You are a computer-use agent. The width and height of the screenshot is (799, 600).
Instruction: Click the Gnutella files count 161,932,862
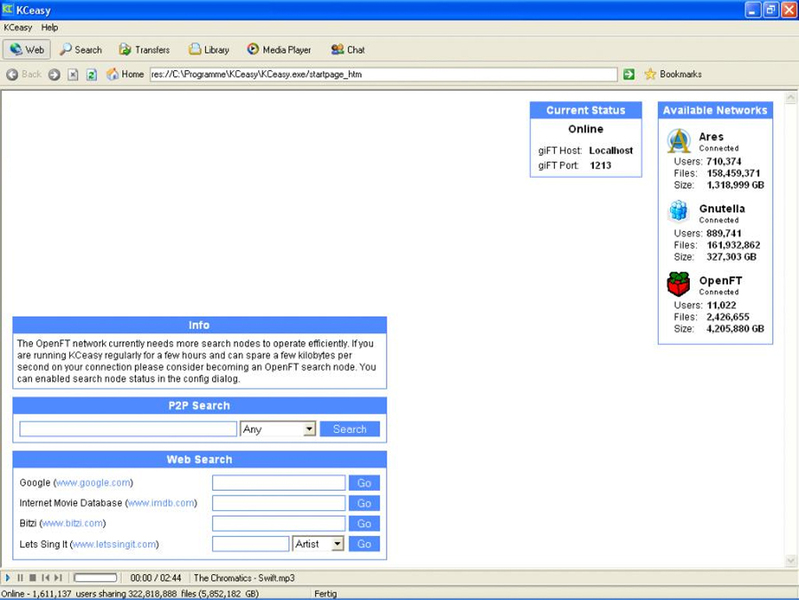(733, 245)
